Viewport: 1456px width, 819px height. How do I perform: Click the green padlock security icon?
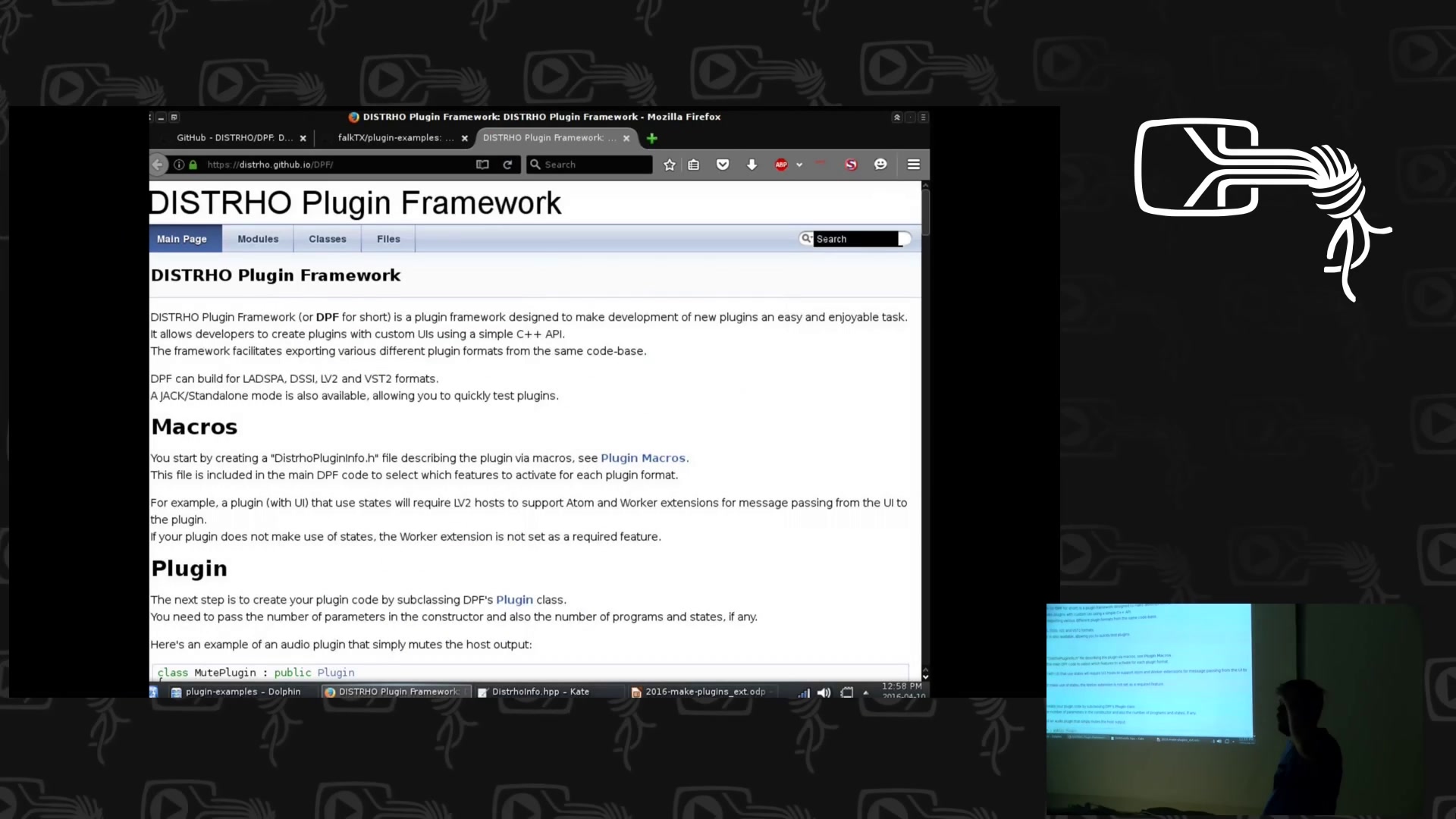coord(193,165)
